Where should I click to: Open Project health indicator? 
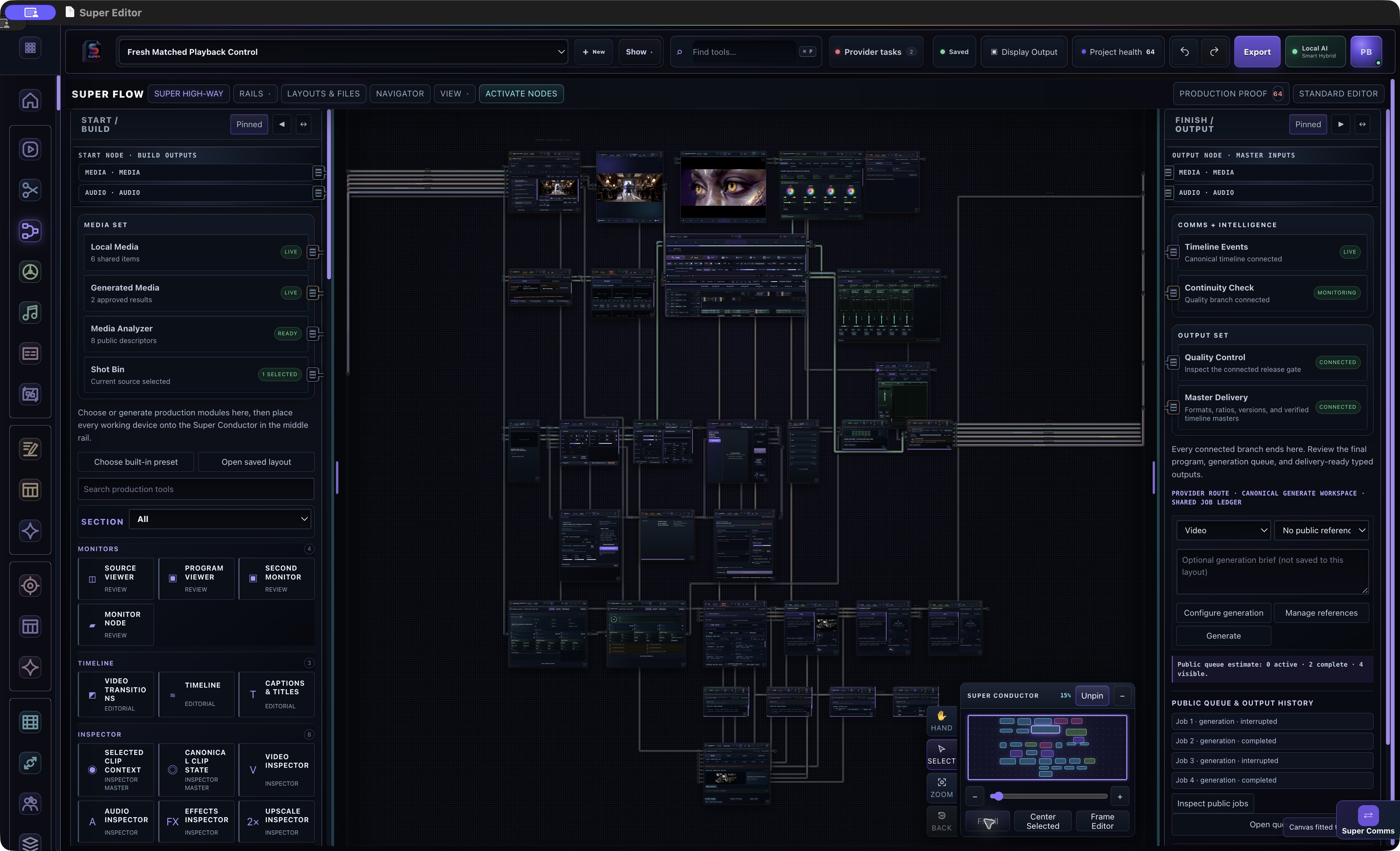pyautogui.click(x=1118, y=52)
